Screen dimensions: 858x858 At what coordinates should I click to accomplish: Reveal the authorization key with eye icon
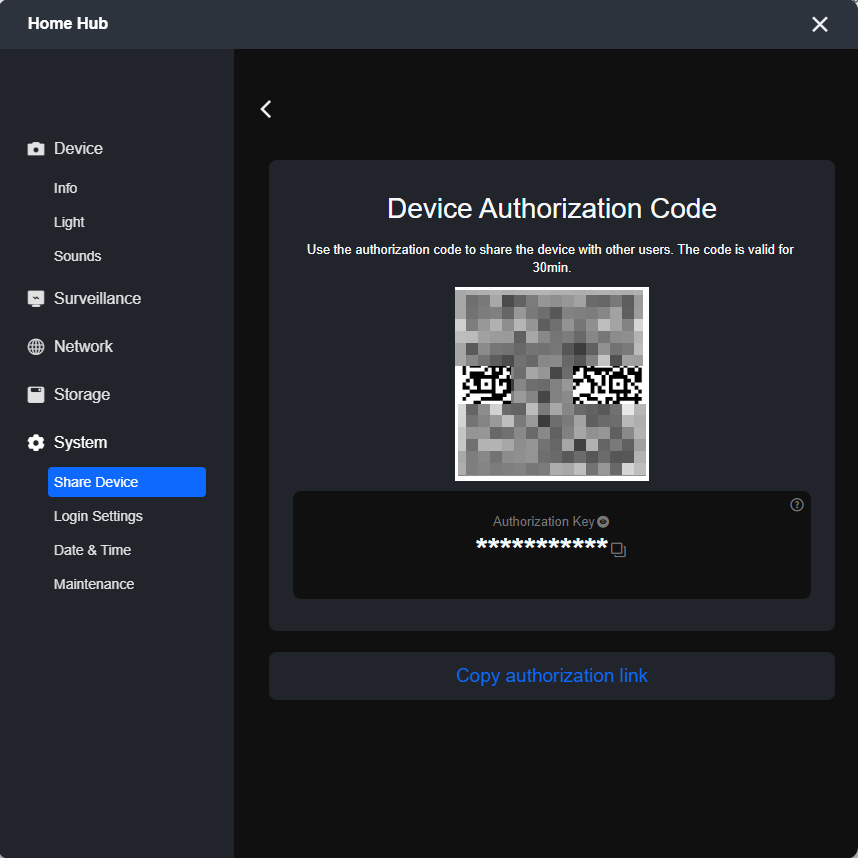tap(603, 521)
